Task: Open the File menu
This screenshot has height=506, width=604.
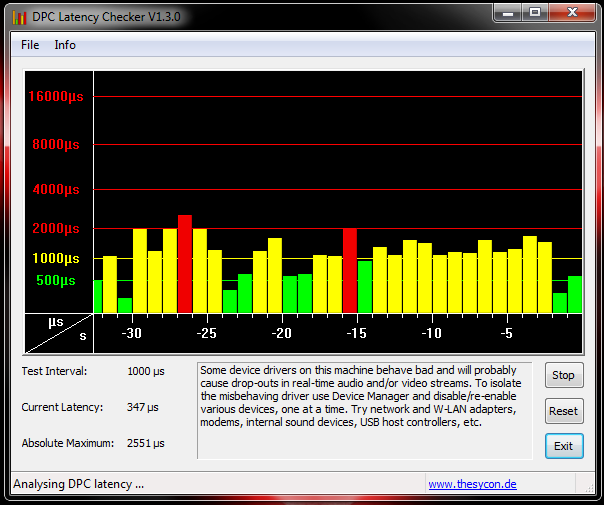Action: (30, 45)
